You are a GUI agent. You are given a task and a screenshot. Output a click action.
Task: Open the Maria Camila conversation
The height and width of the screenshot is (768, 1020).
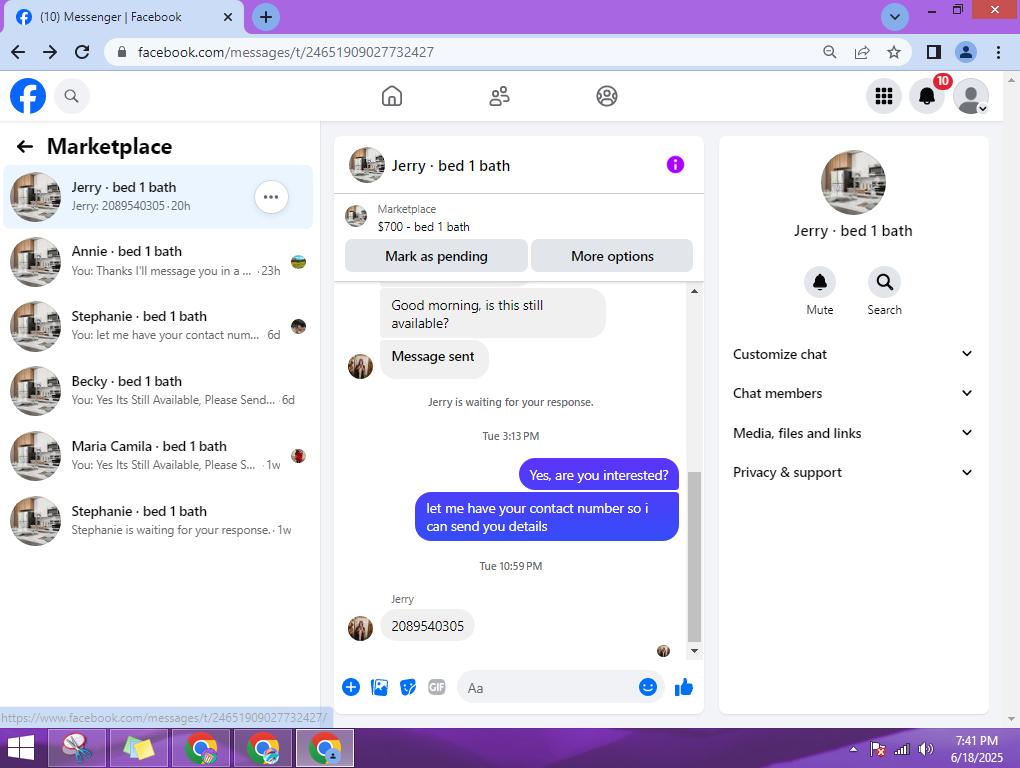158,457
